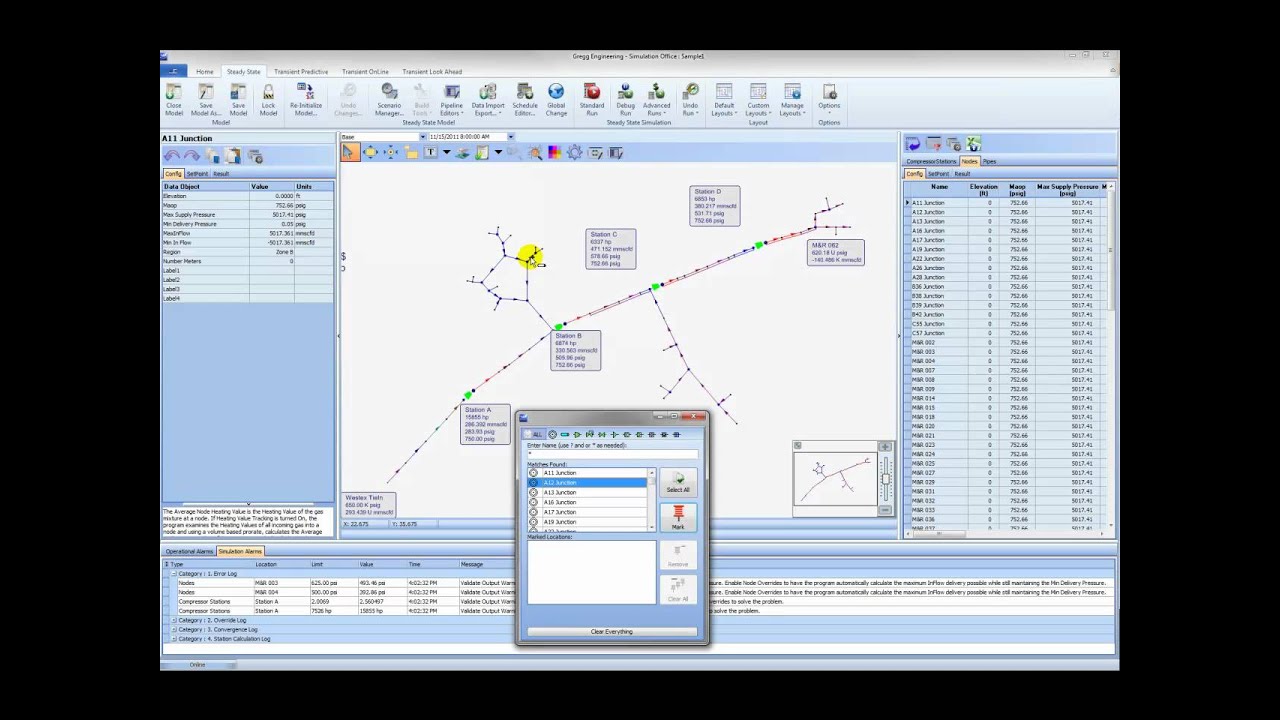Open Scenario Manager from the ribbon

pos(389,100)
